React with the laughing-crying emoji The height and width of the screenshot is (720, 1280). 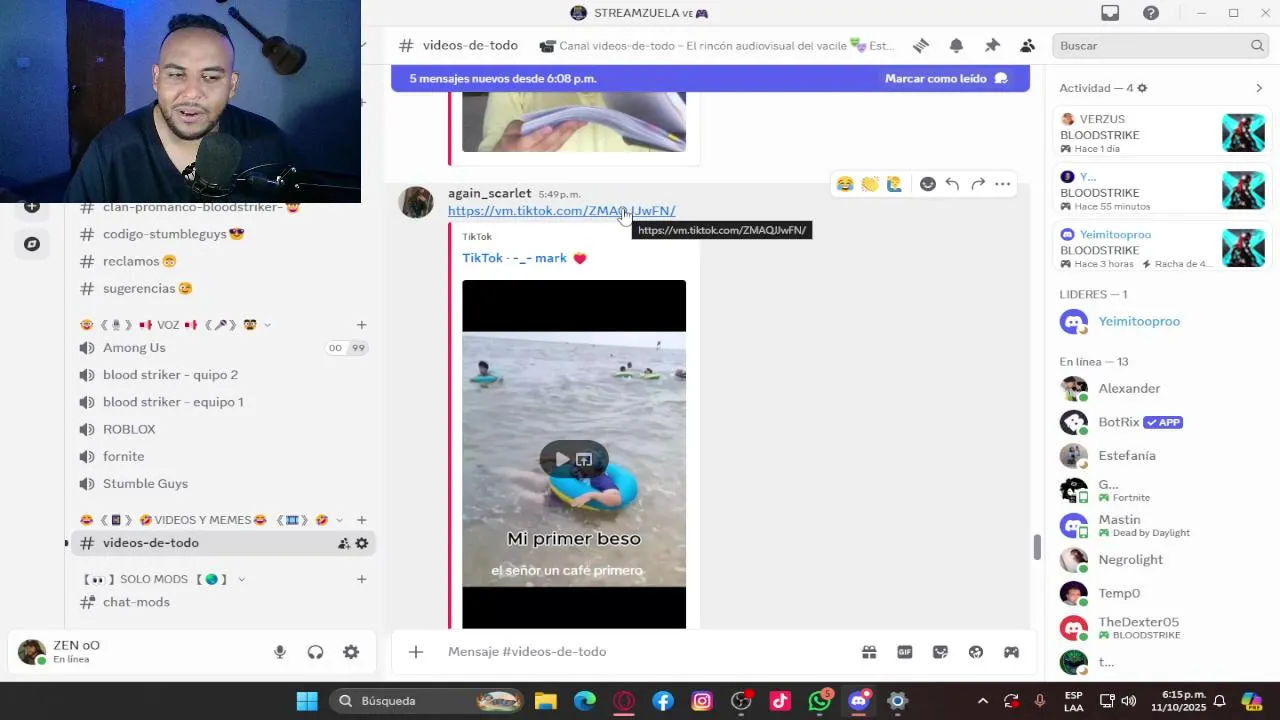point(845,184)
